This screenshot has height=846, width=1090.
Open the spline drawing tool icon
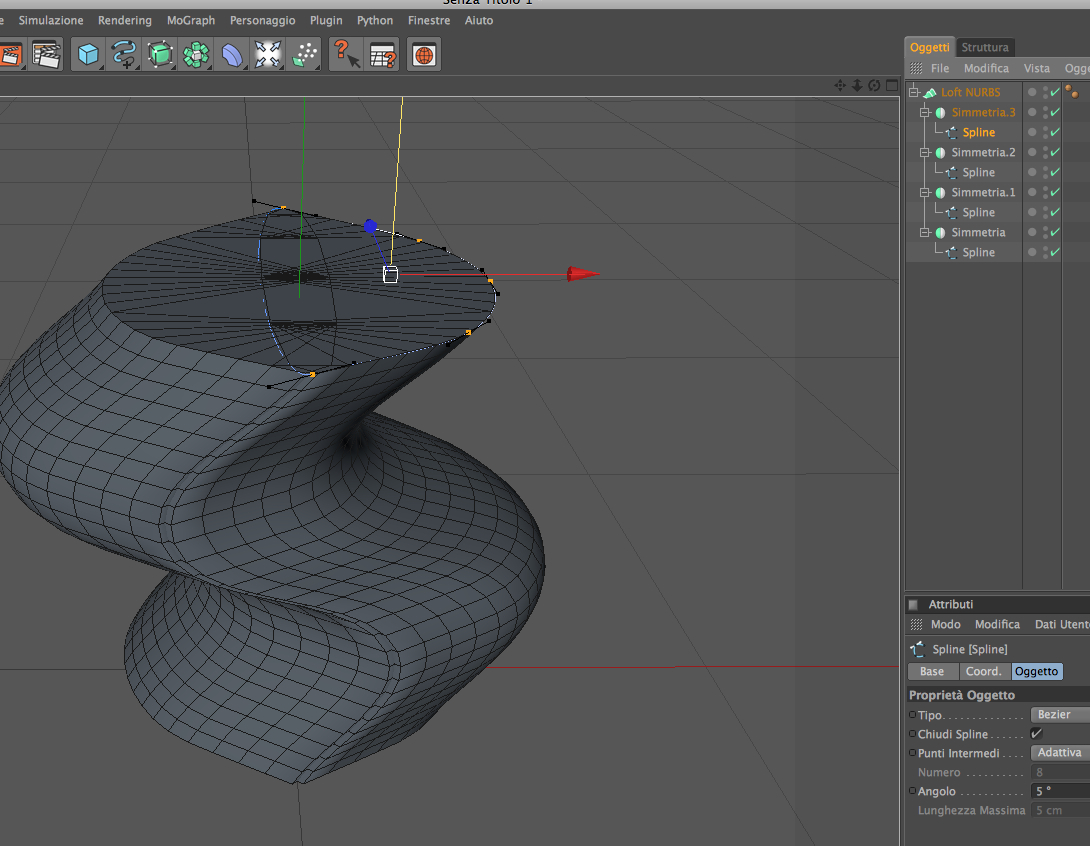(x=124, y=54)
